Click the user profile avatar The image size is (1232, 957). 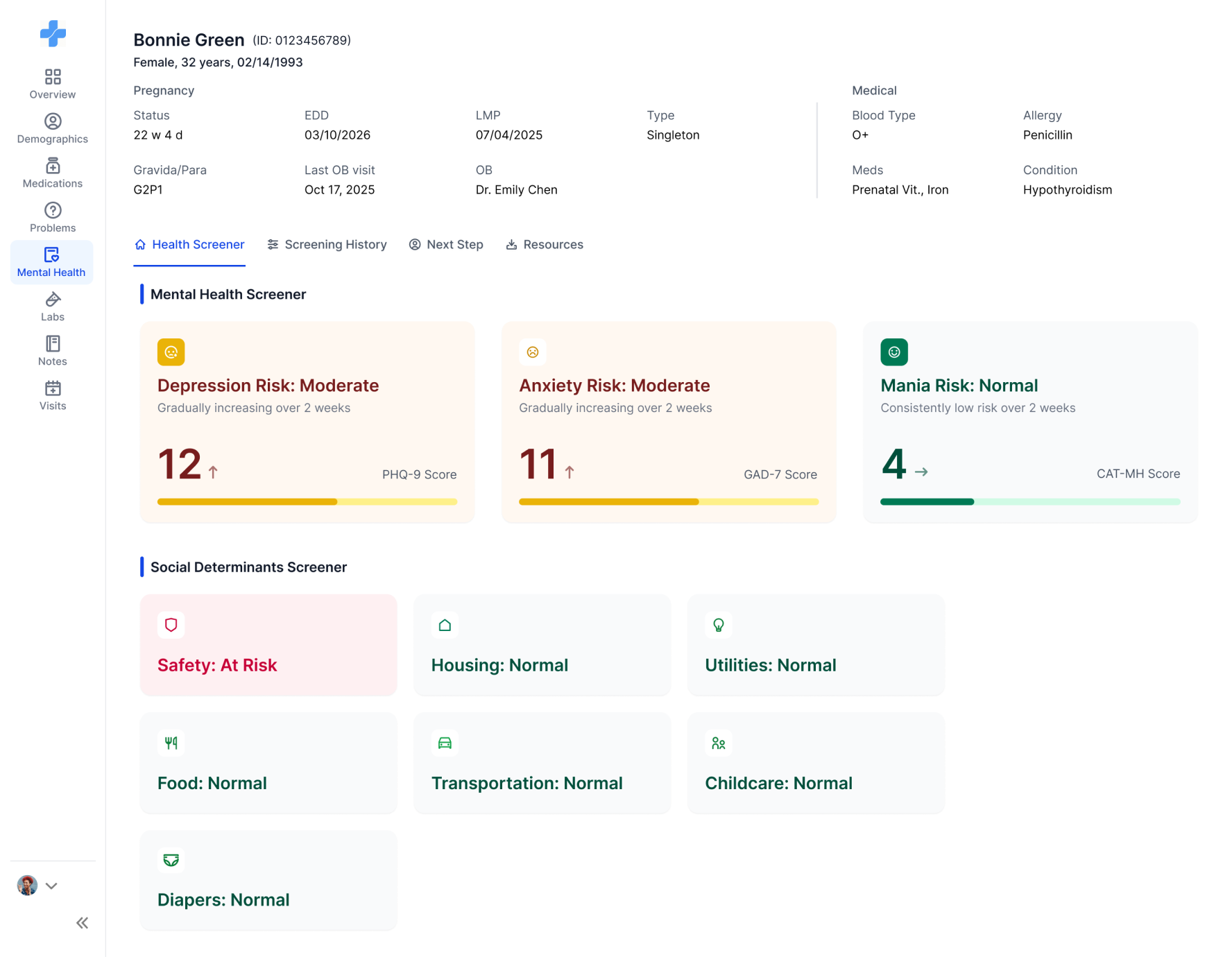[x=28, y=886]
